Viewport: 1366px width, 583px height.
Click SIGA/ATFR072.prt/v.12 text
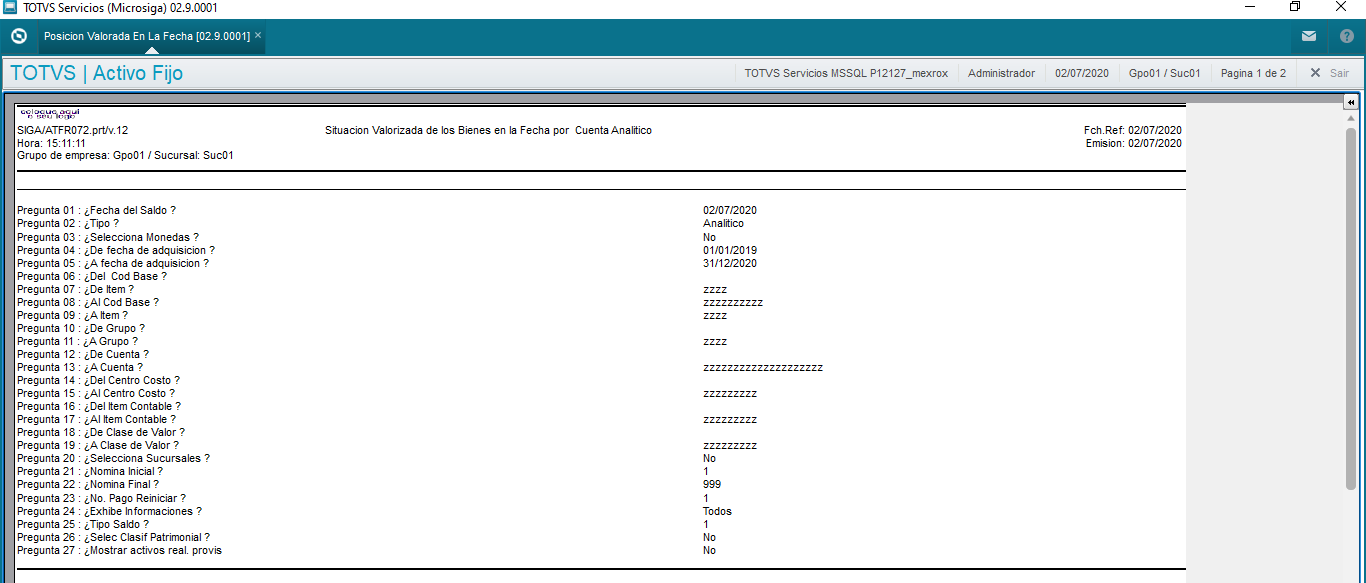pos(73,130)
